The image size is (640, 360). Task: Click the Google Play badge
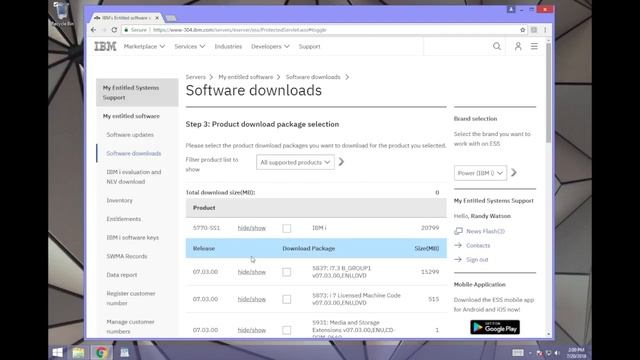(x=495, y=327)
